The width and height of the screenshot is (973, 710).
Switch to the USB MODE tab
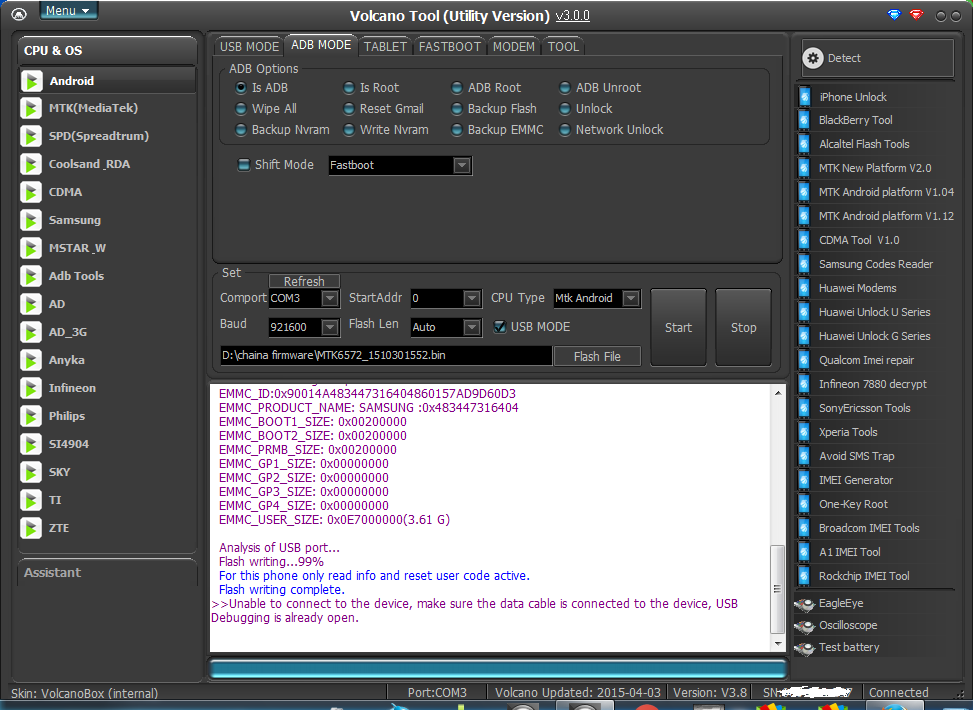pos(249,47)
